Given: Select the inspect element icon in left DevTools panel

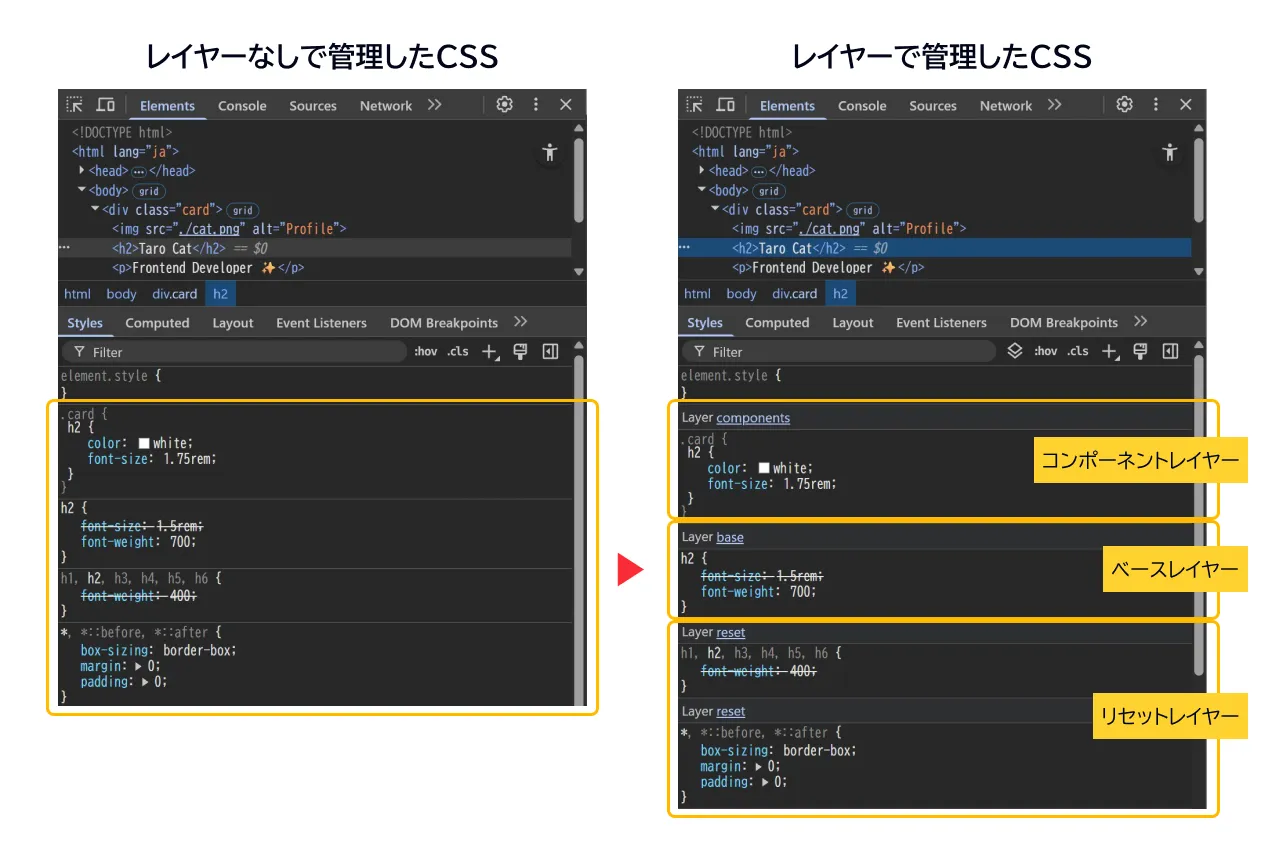Looking at the screenshot, I should click(74, 105).
